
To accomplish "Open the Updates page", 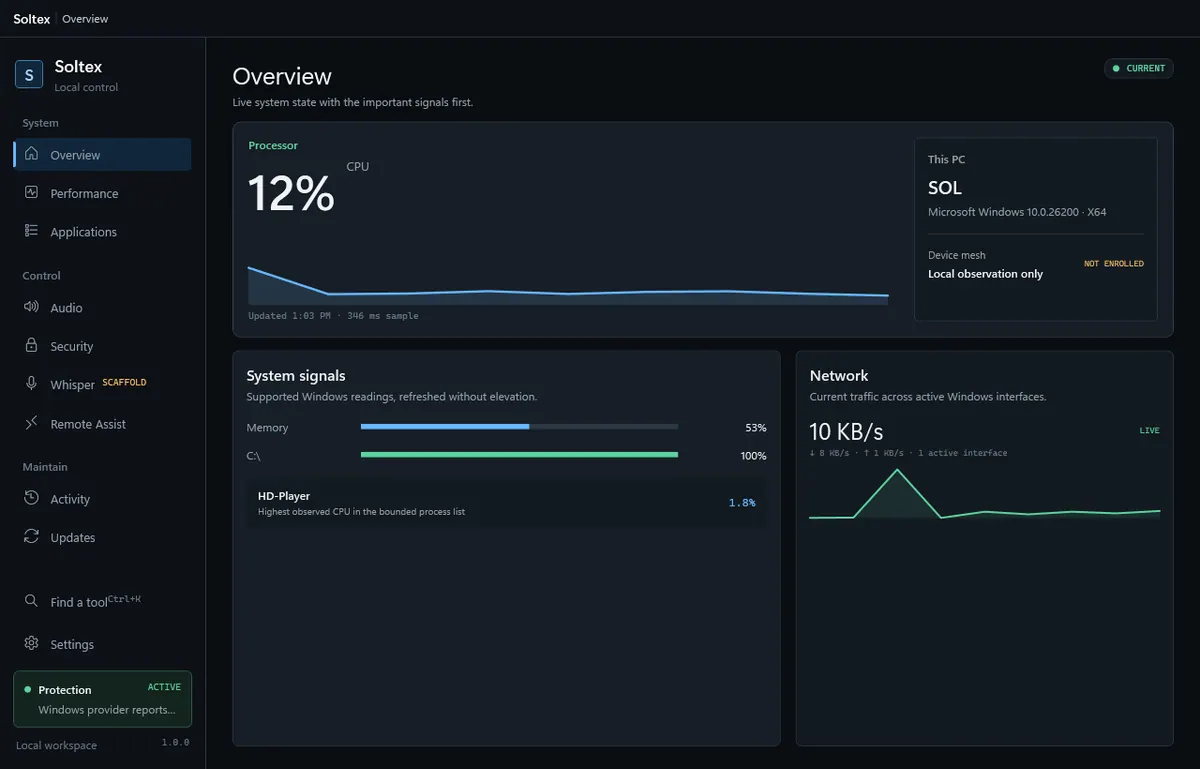I will (102, 537).
